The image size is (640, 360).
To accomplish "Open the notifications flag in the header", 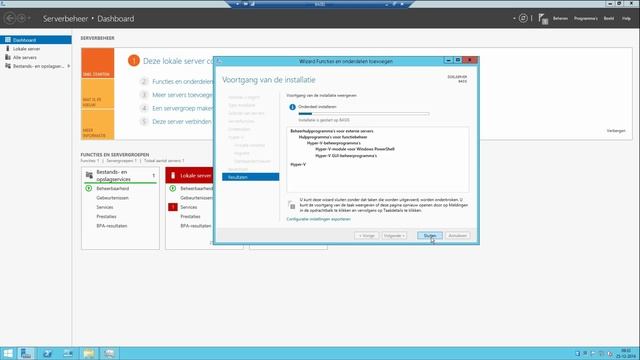I will coord(542,19).
